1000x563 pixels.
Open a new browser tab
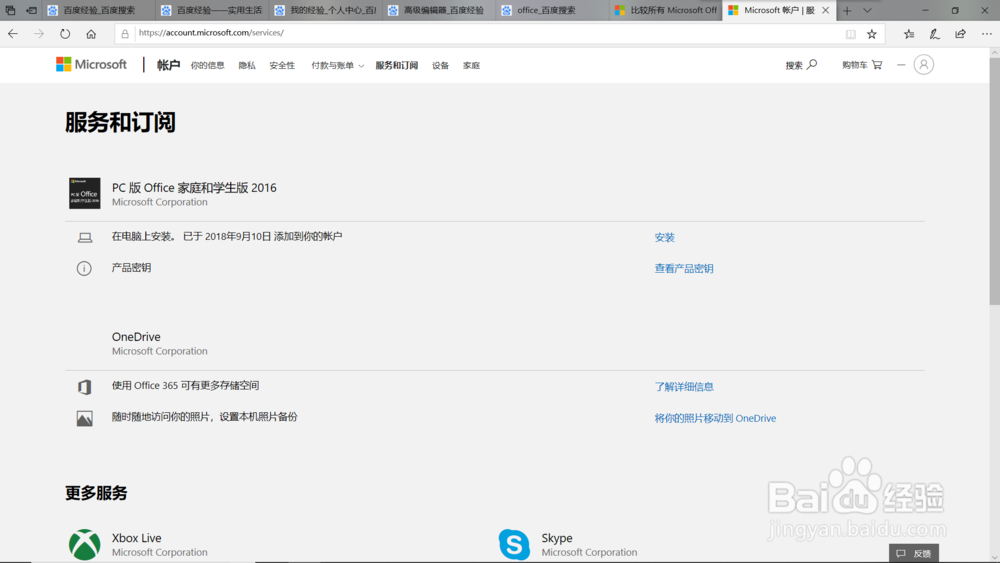click(847, 10)
